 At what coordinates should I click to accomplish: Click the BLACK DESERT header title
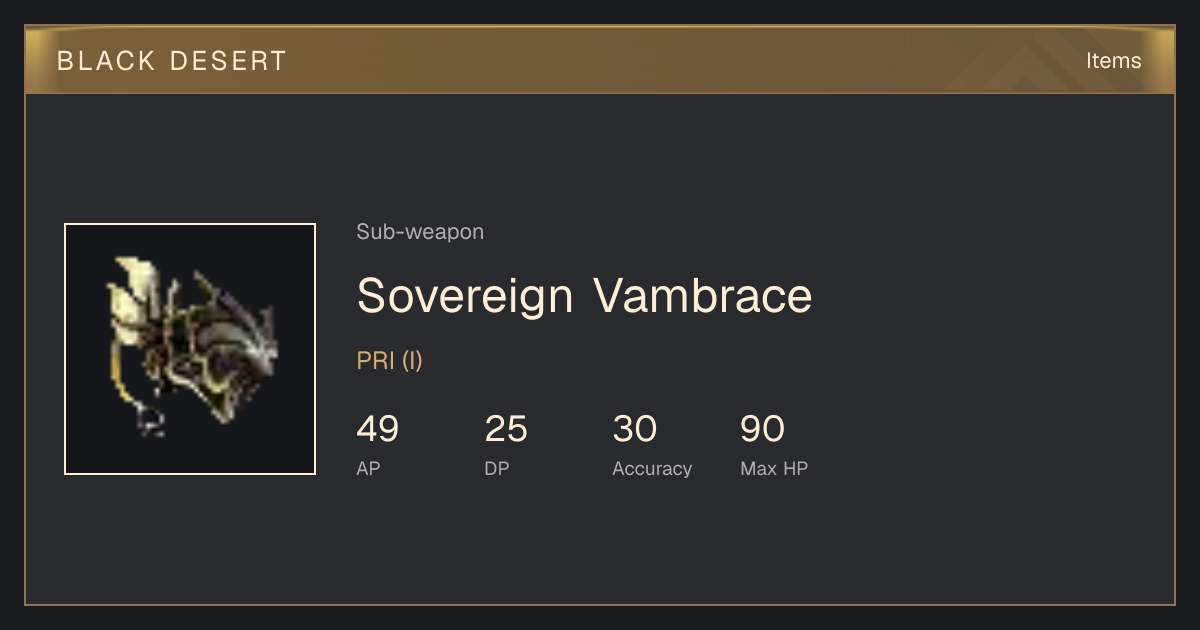point(172,61)
